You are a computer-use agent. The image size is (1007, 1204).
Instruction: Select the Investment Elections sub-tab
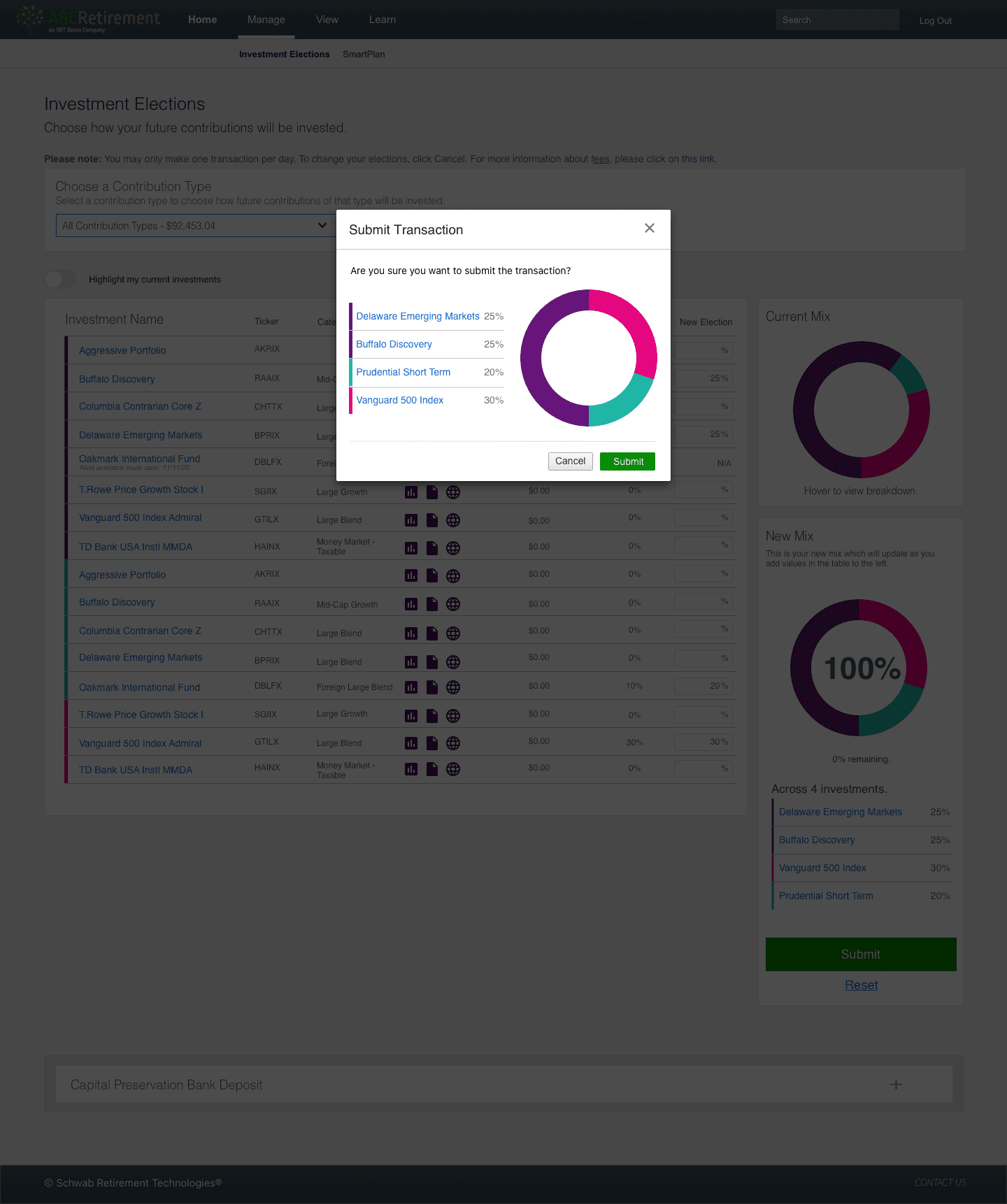point(284,54)
